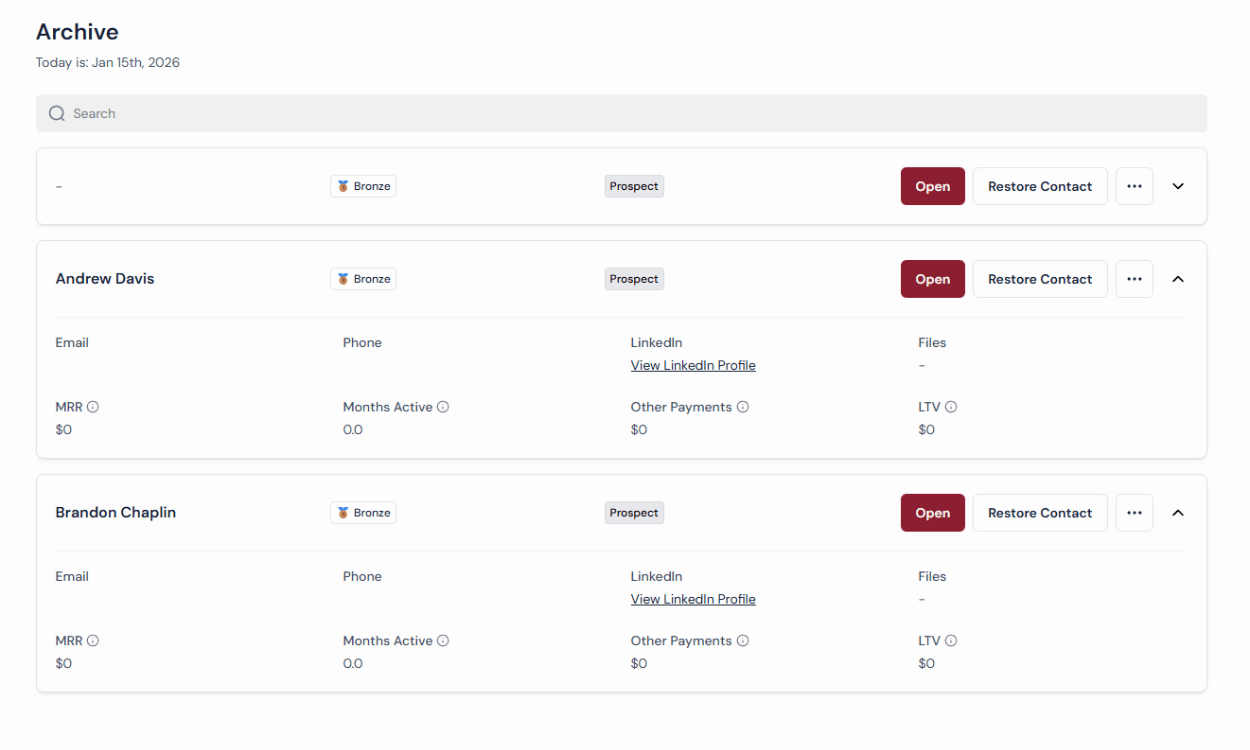Click Other Payments info icon for Brandon Chaplin
1250x750 pixels.
pyautogui.click(x=743, y=641)
